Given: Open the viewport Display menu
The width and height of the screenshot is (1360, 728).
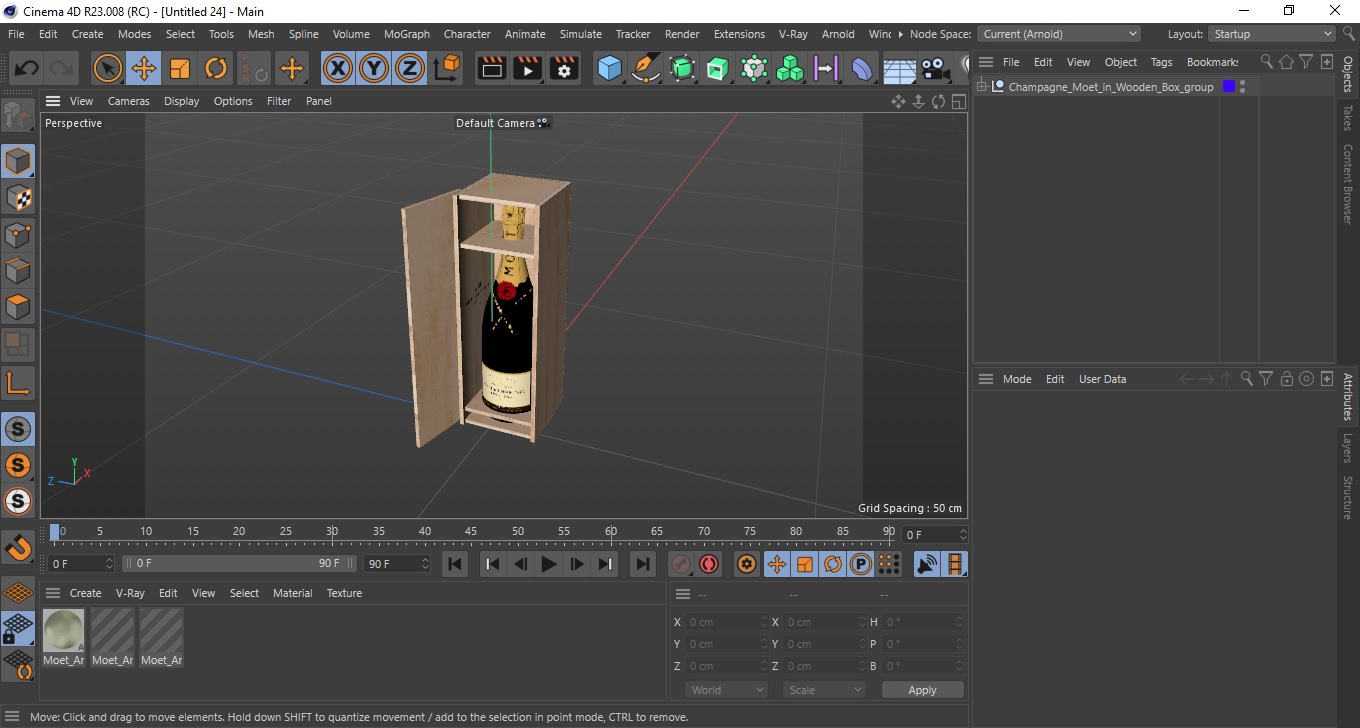Looking at the screenshot, I should coord(182,101).
